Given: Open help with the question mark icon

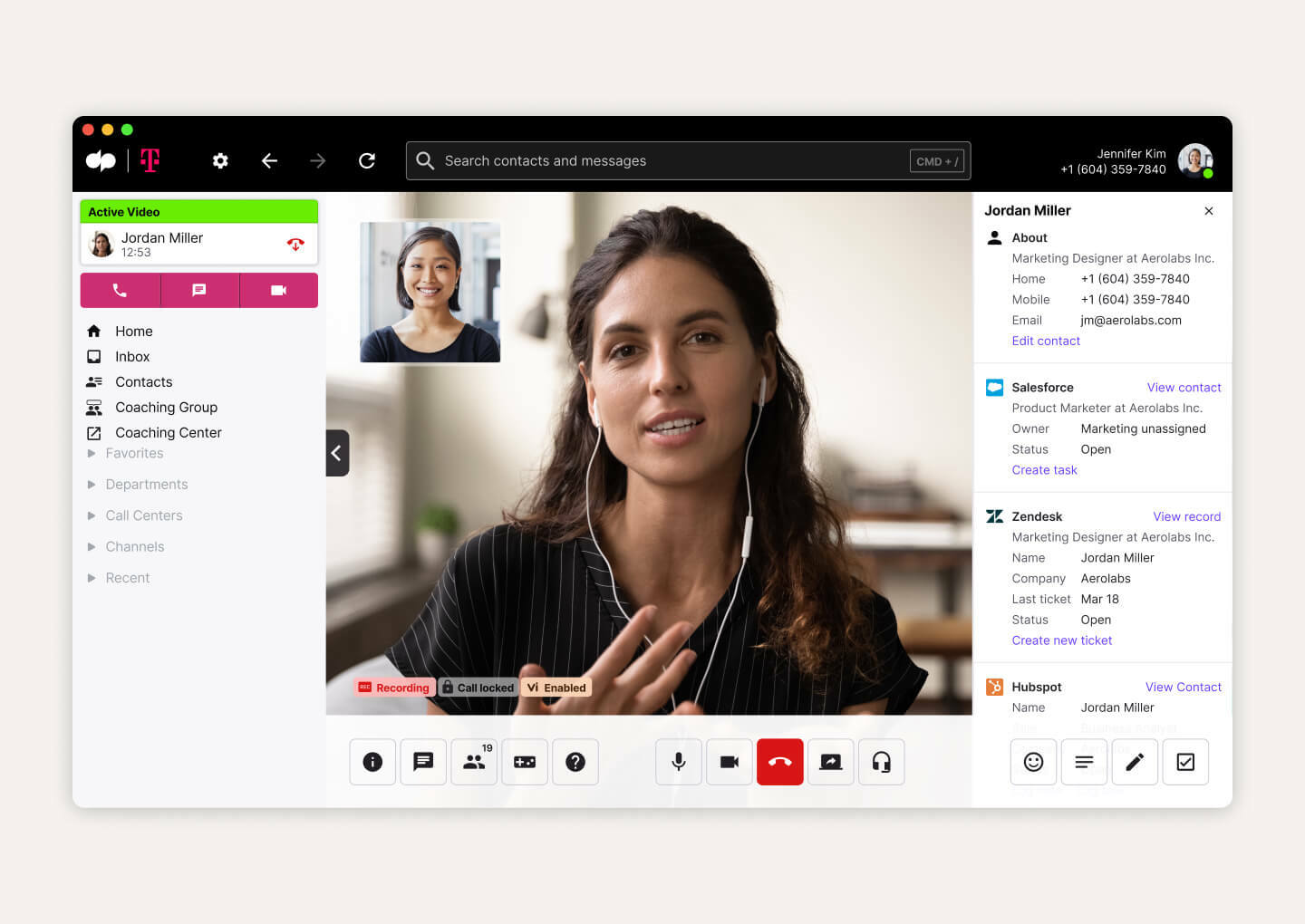Looking at the screenshot, I should tap(575, 762).
